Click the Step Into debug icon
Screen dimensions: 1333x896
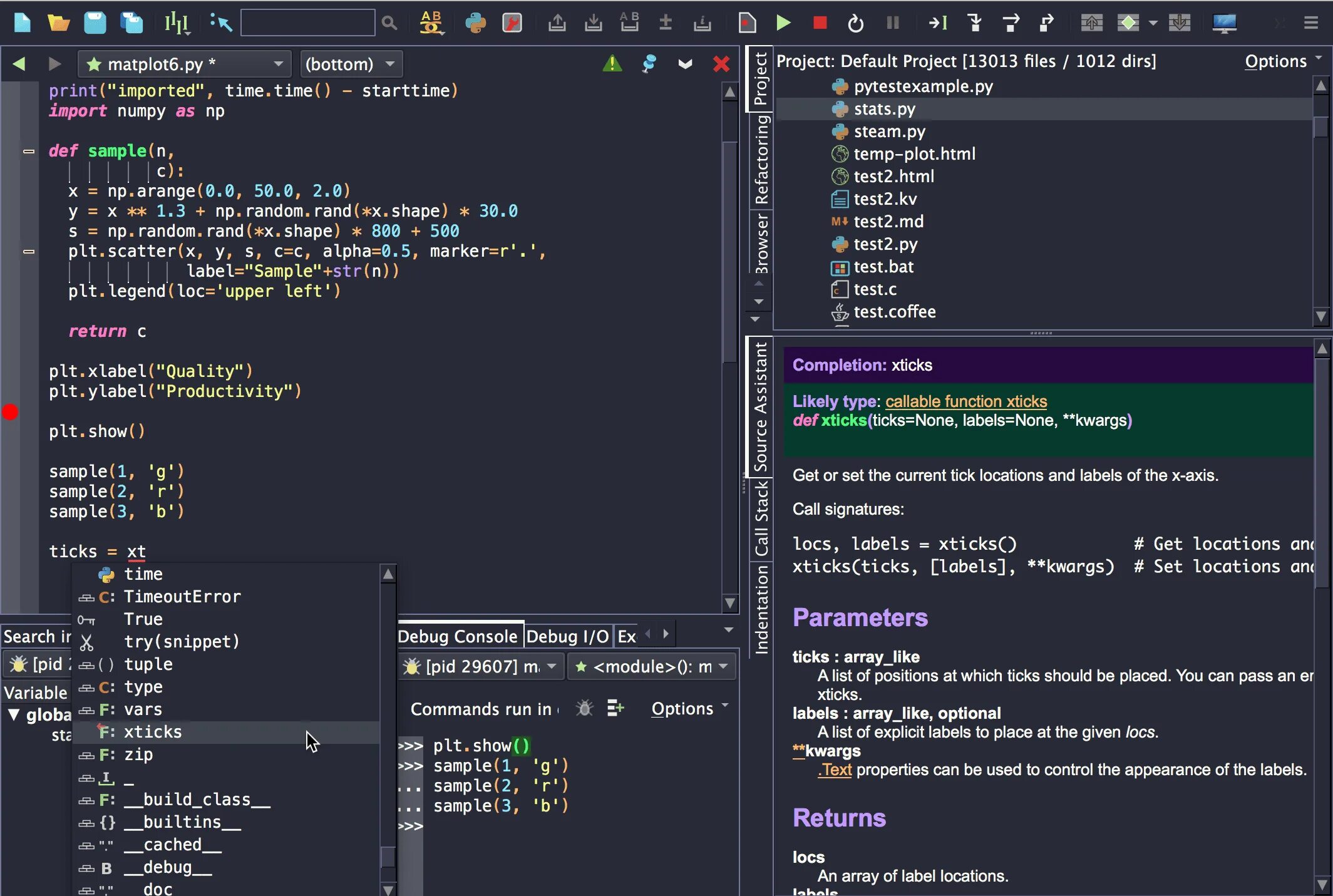tap(975, 22)
